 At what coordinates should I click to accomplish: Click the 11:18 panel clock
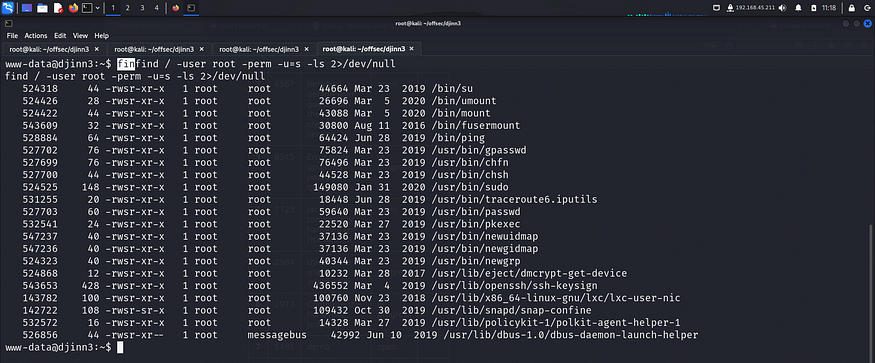[829, 8]
